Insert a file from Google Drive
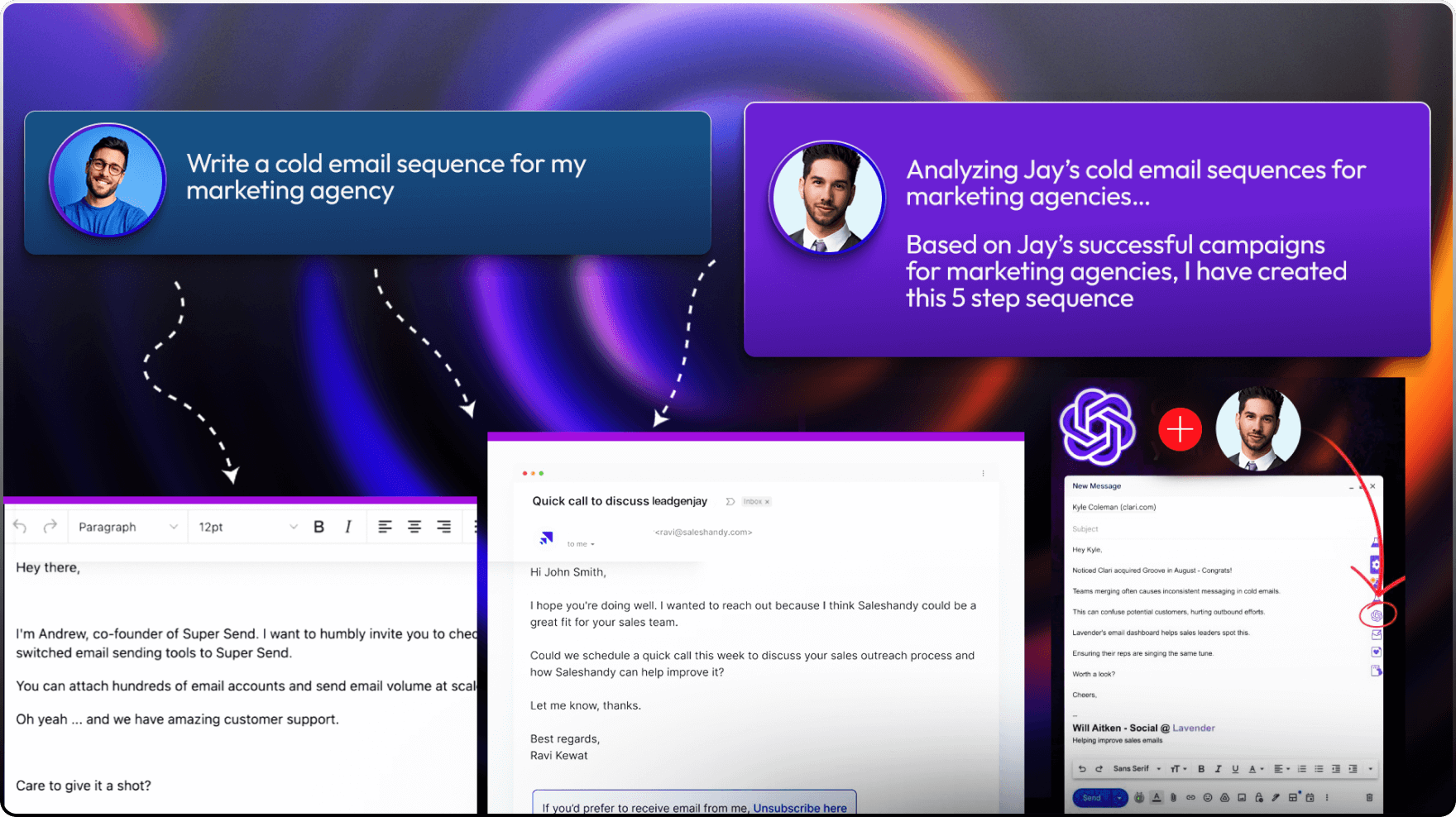Screen dimensions: 1456x817 [1224, 798]
